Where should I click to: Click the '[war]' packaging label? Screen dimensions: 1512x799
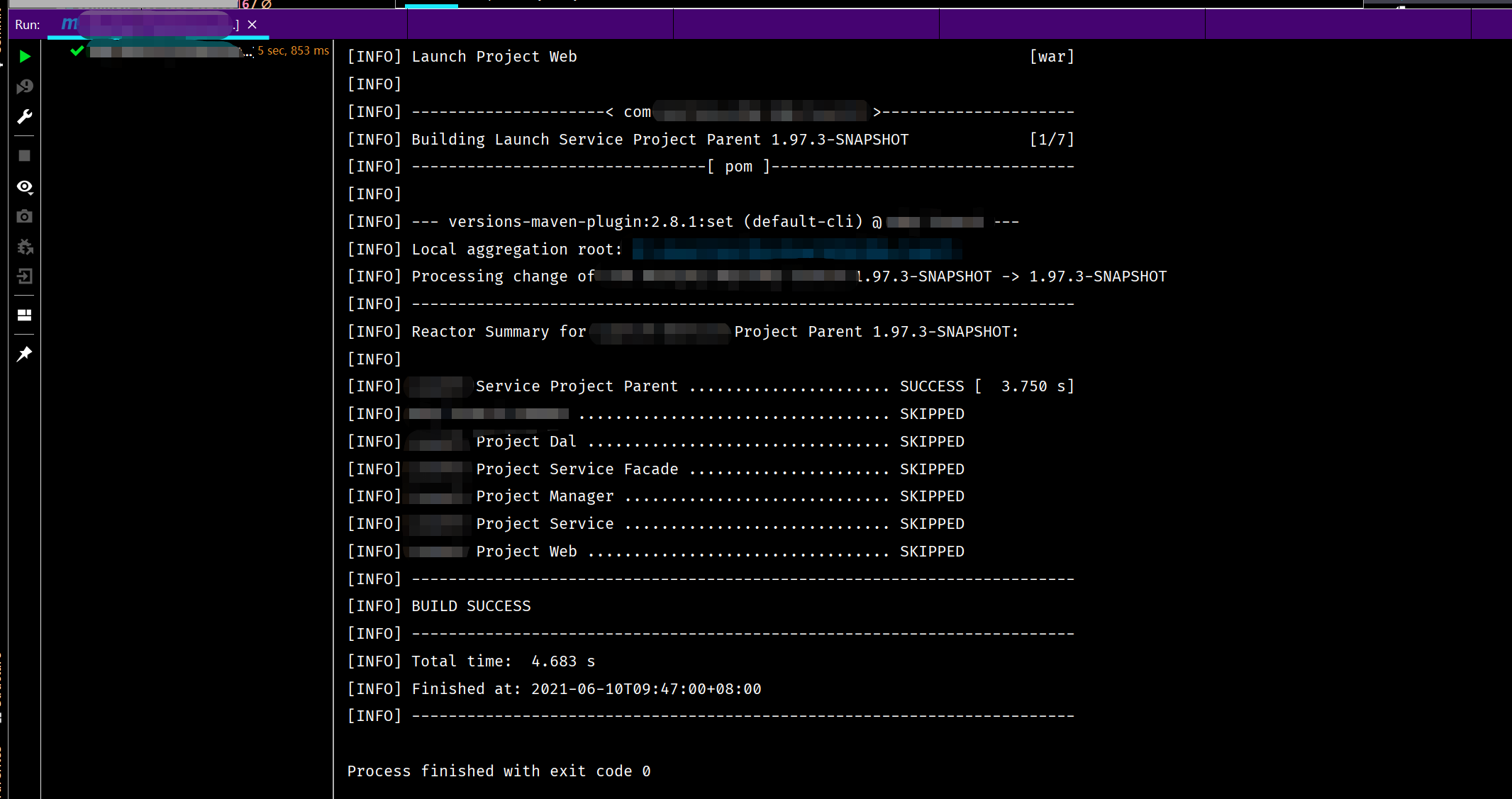point(1052,57)
